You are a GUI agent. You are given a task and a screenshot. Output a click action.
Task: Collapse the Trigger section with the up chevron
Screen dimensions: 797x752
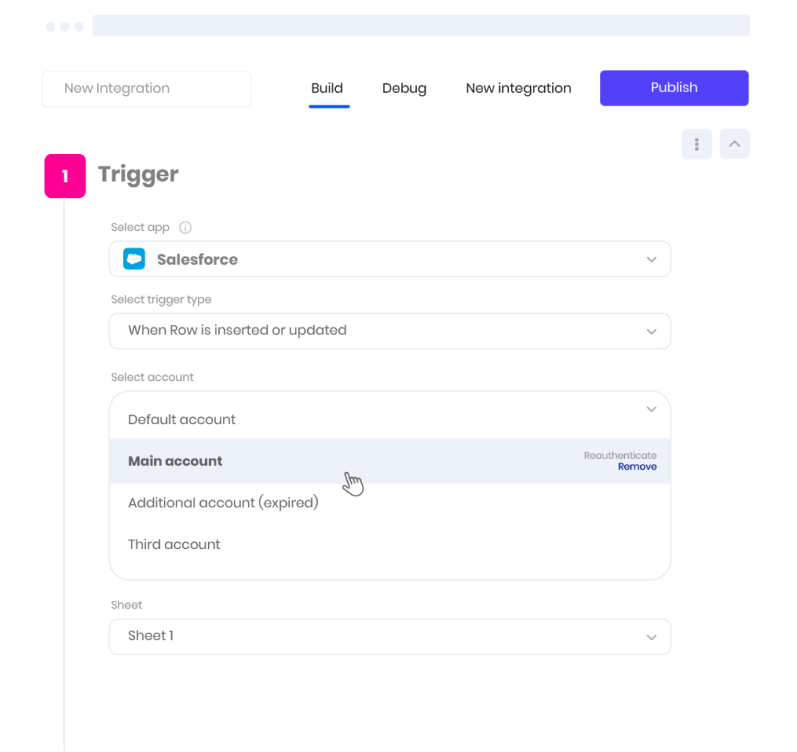[734, 144]
